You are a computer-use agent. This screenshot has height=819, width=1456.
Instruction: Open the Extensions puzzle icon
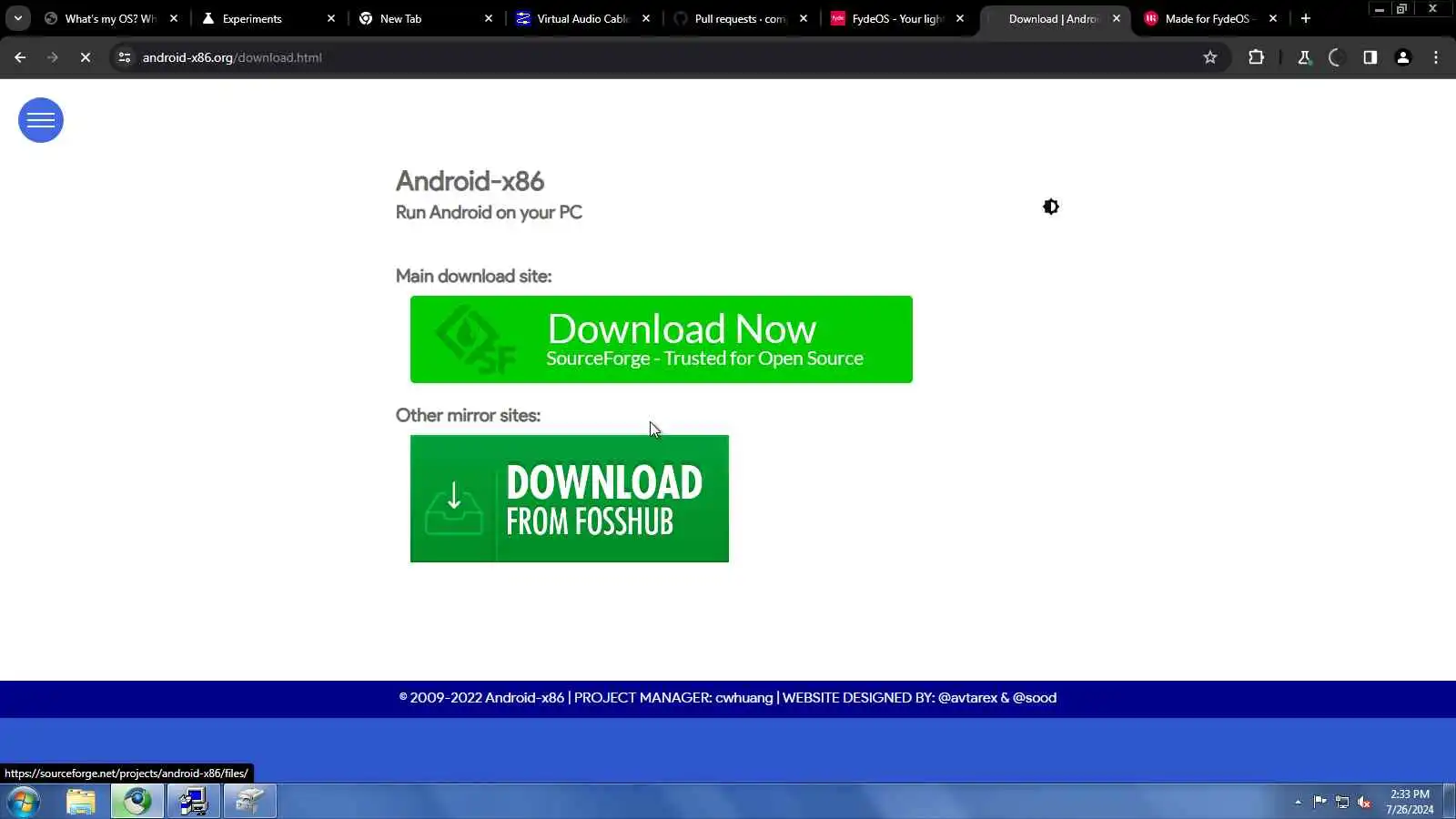1257,57
